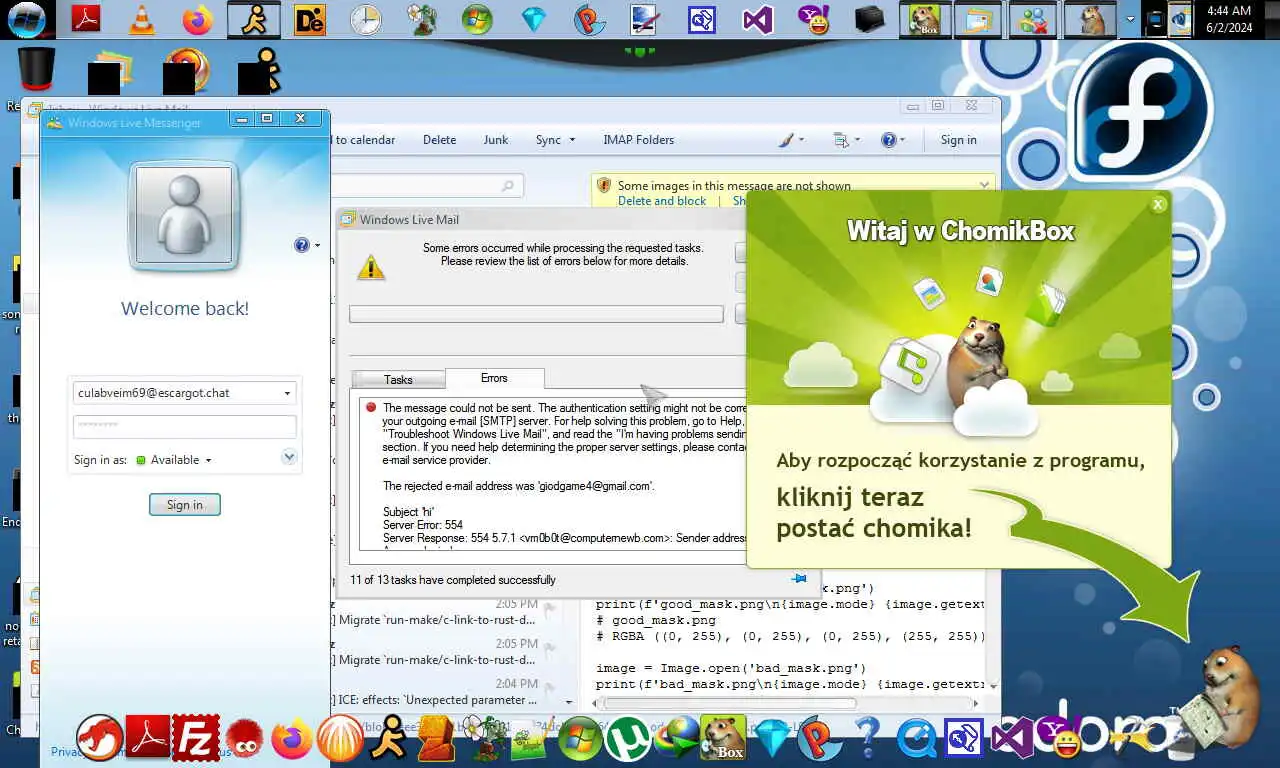This screenshot has width=1280, height=768.
Task: Open the Recycle Bin desktop icon
Action: point(36,70)
